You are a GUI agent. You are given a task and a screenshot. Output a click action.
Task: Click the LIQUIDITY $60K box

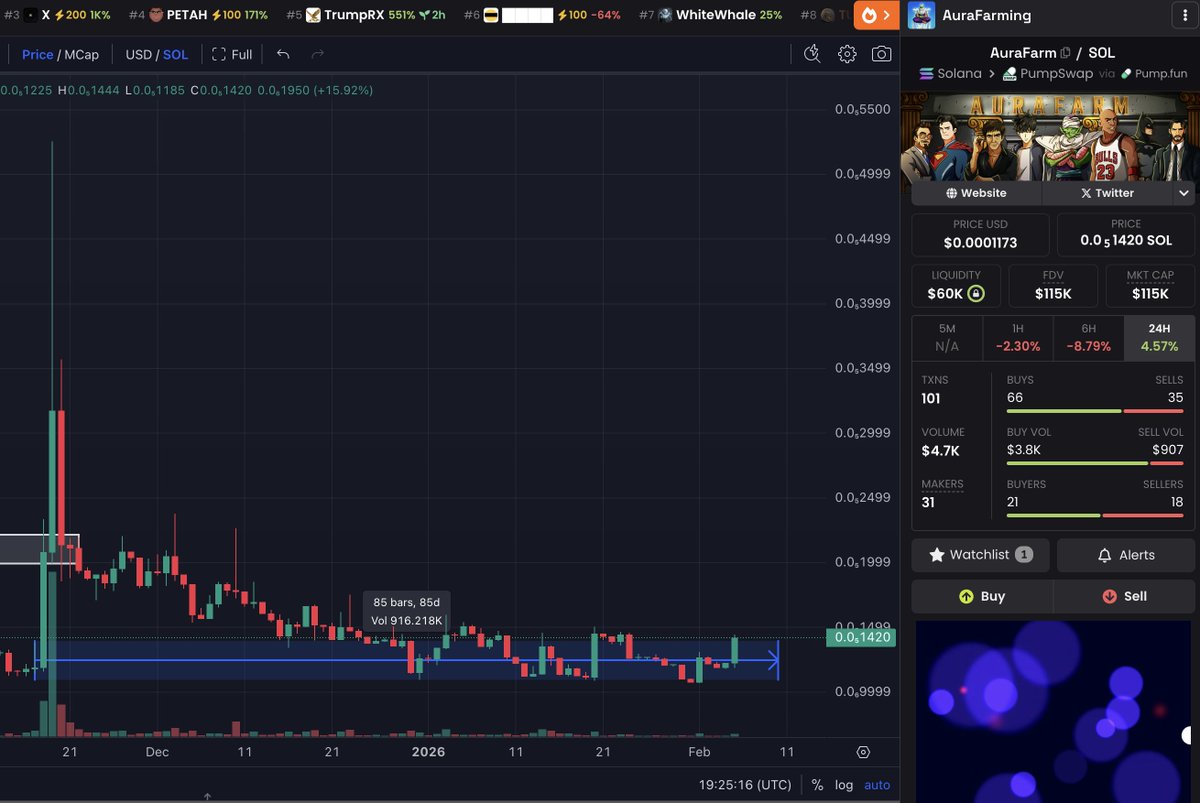pos(956,286)
